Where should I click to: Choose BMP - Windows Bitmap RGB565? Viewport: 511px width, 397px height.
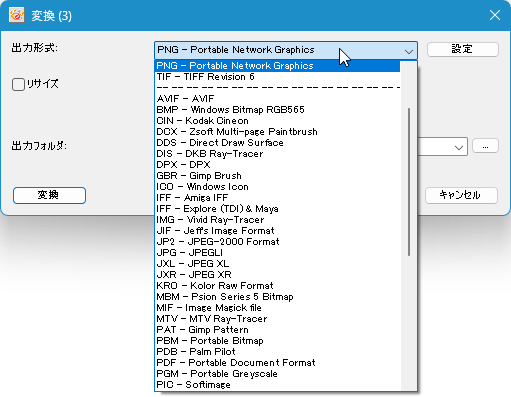point(278,110)
